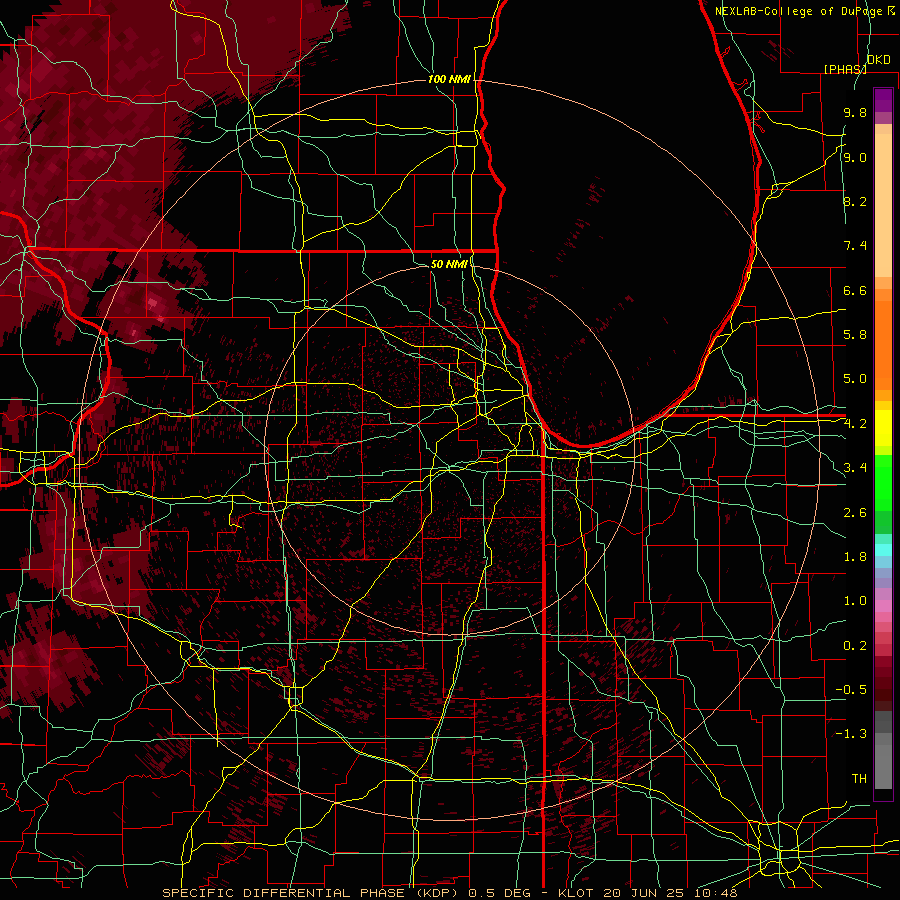Click the -1.3 value on the color scale

[x=851, y=734]
